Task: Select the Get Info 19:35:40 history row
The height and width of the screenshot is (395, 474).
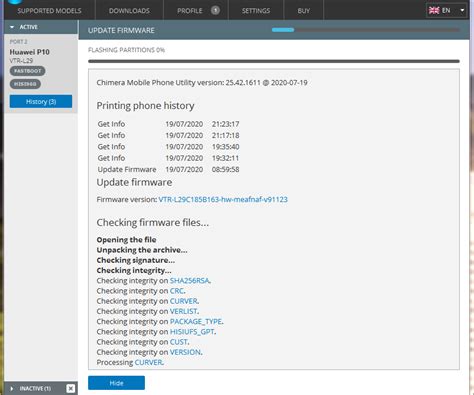Action: point(168,147)
